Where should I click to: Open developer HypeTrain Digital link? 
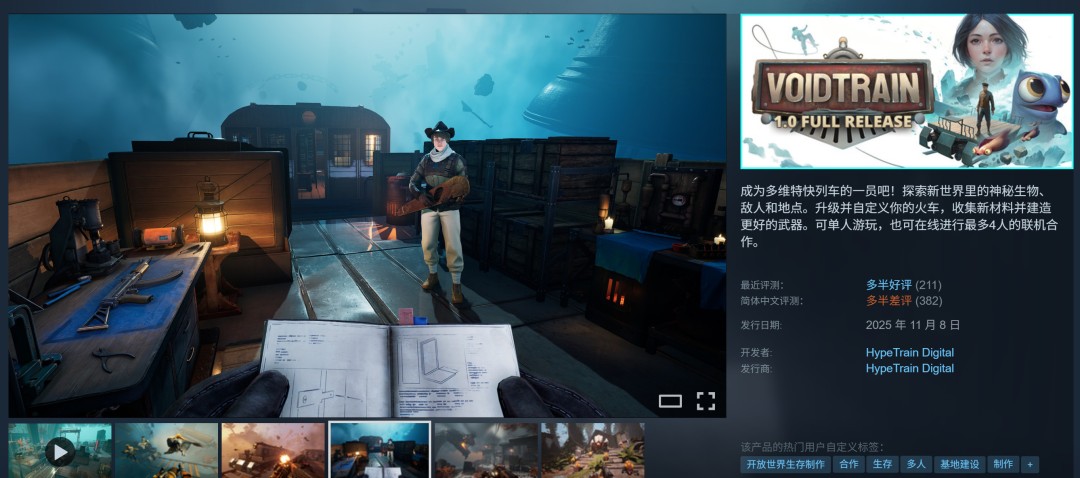click(909, 352)
